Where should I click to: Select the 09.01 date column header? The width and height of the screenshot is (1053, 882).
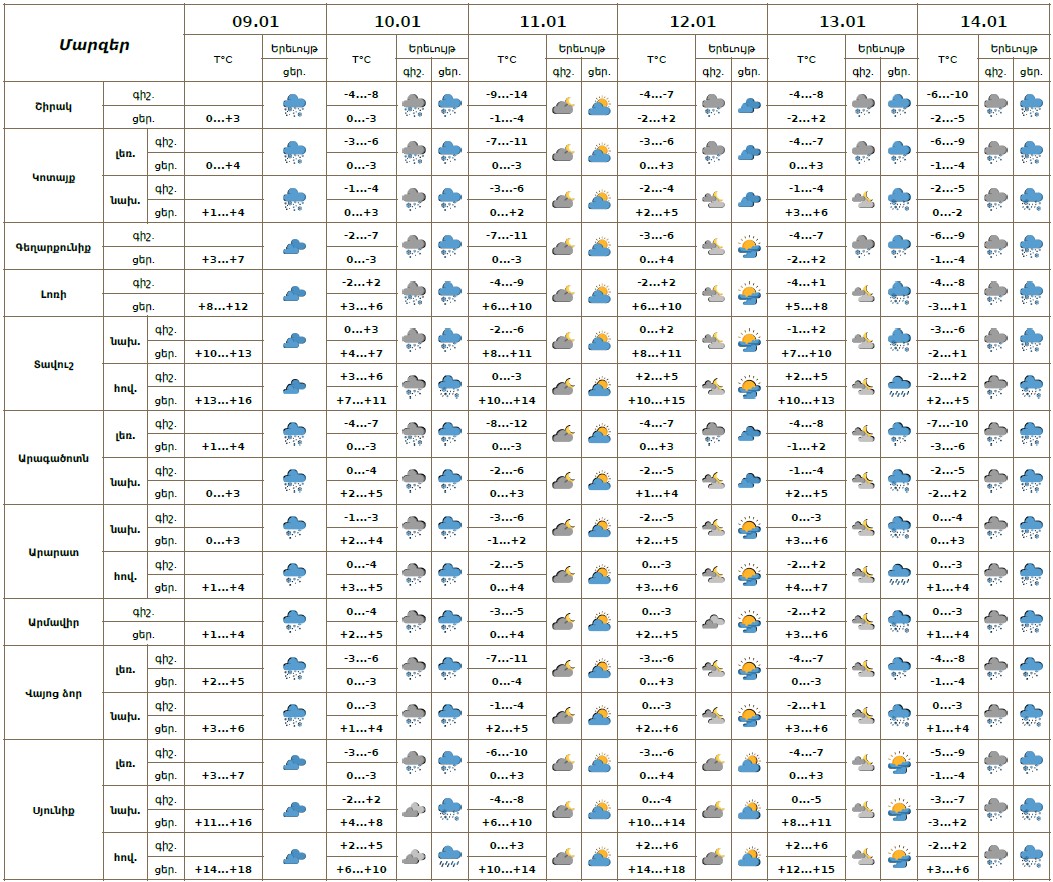(255, 20)
